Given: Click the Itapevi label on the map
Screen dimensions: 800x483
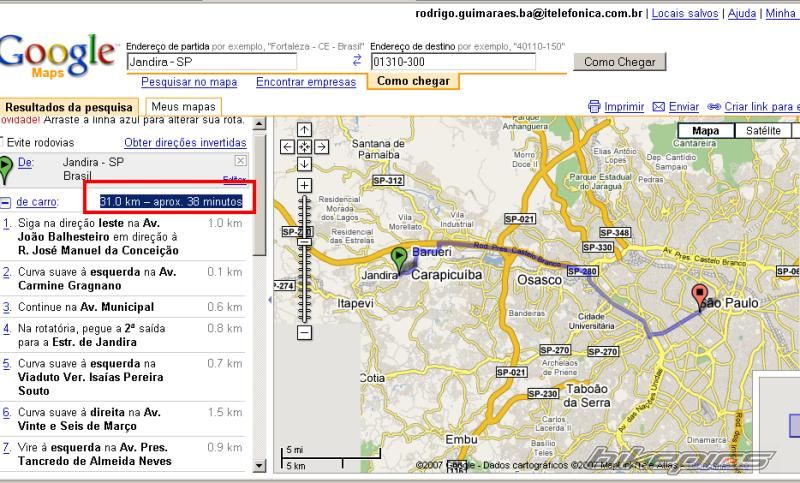Looking at the screenshot, I should point(356,303).
